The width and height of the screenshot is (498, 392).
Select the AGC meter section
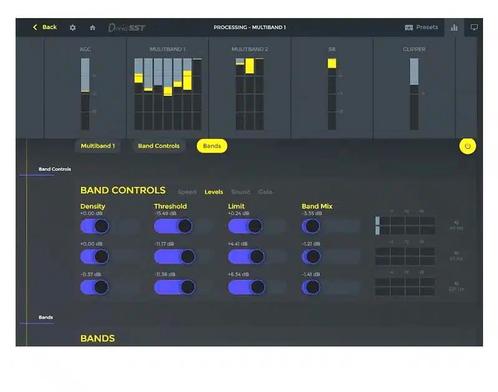[85, 88]
